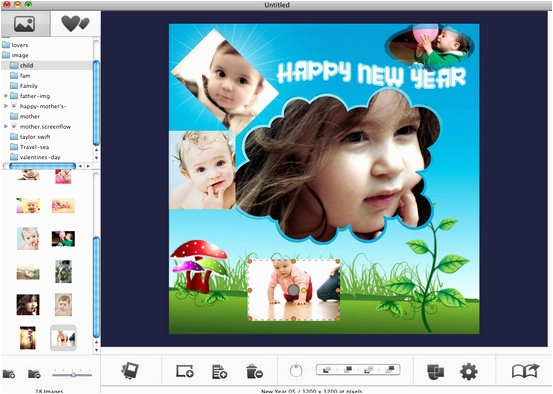Click the random photo layout icon
553x394 pixels.
[130, 371]
